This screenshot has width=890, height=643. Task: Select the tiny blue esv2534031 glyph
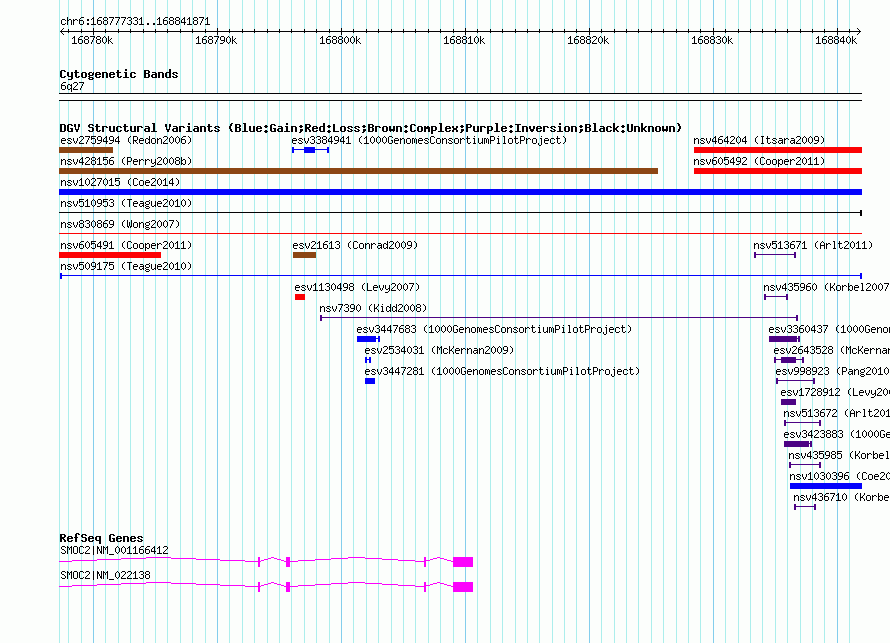click(x=368, y=360)
